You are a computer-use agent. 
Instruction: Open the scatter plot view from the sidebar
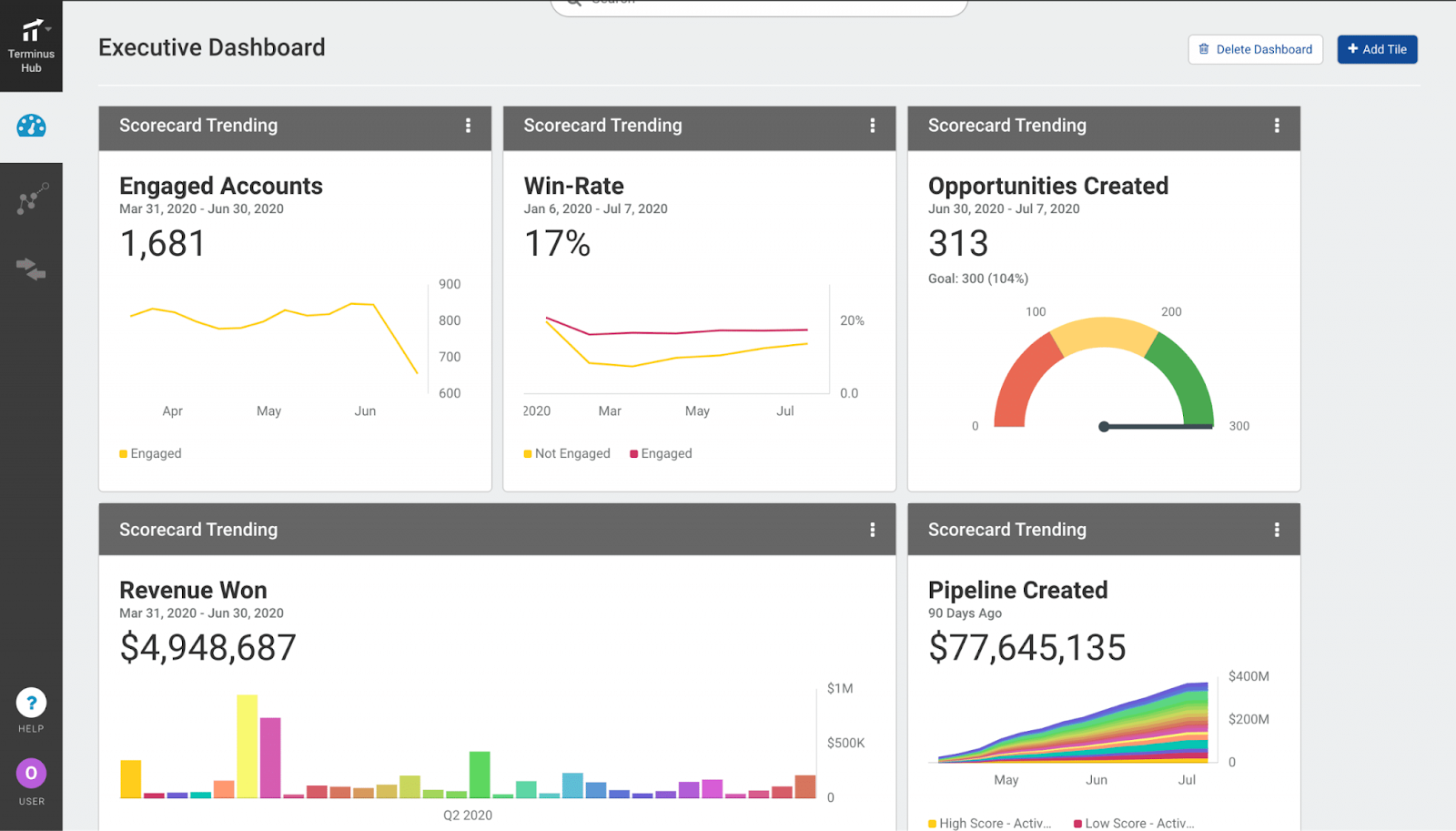[x=31, y=198]
